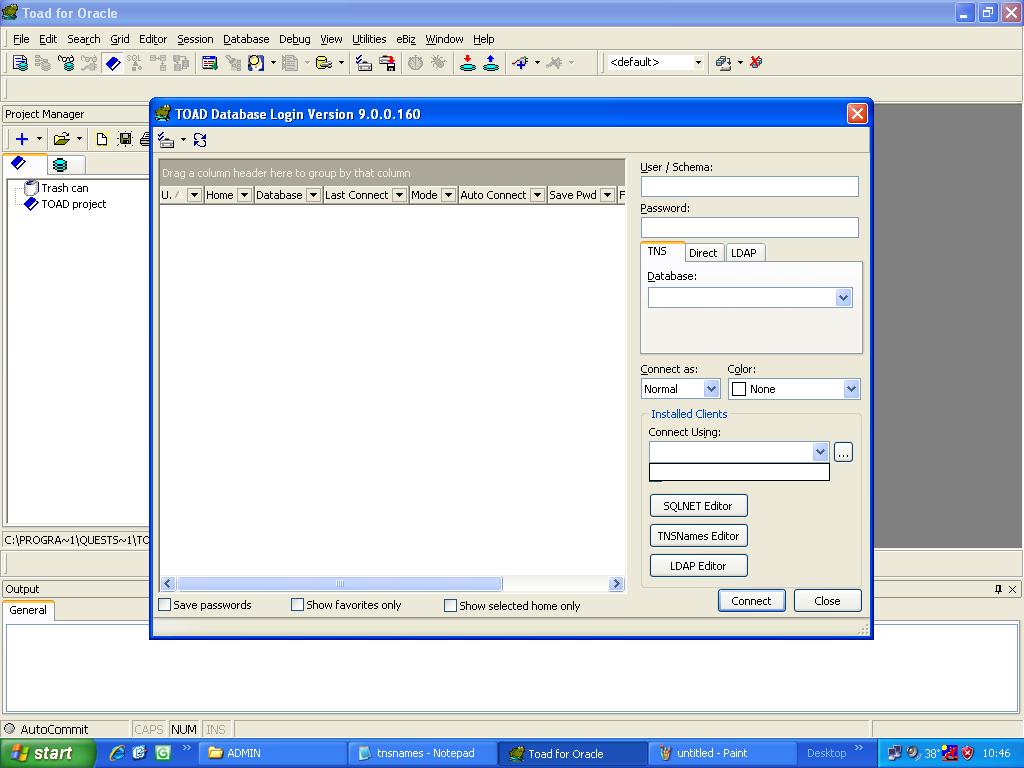
Task: Open the Auto Connect column filter dropdown
Action: point(537,195)
